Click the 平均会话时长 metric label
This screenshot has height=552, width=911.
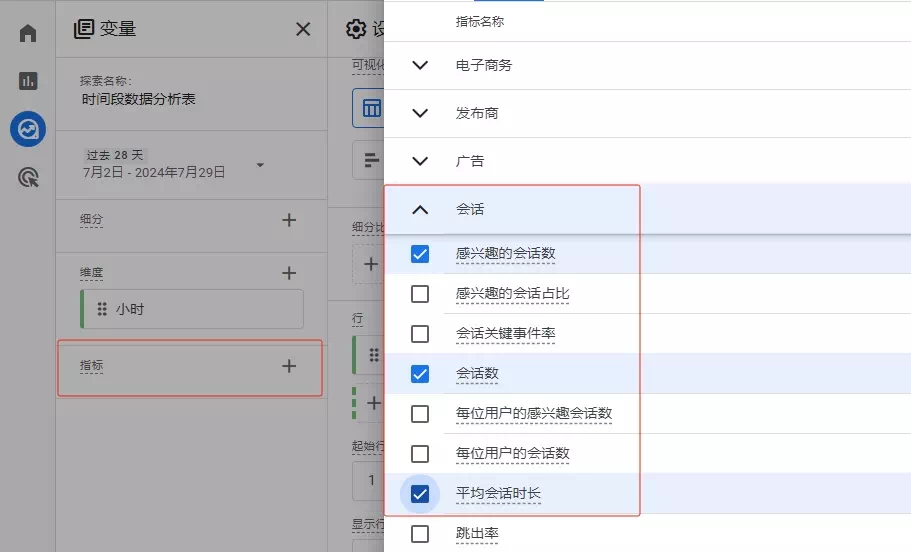(498, 494)
